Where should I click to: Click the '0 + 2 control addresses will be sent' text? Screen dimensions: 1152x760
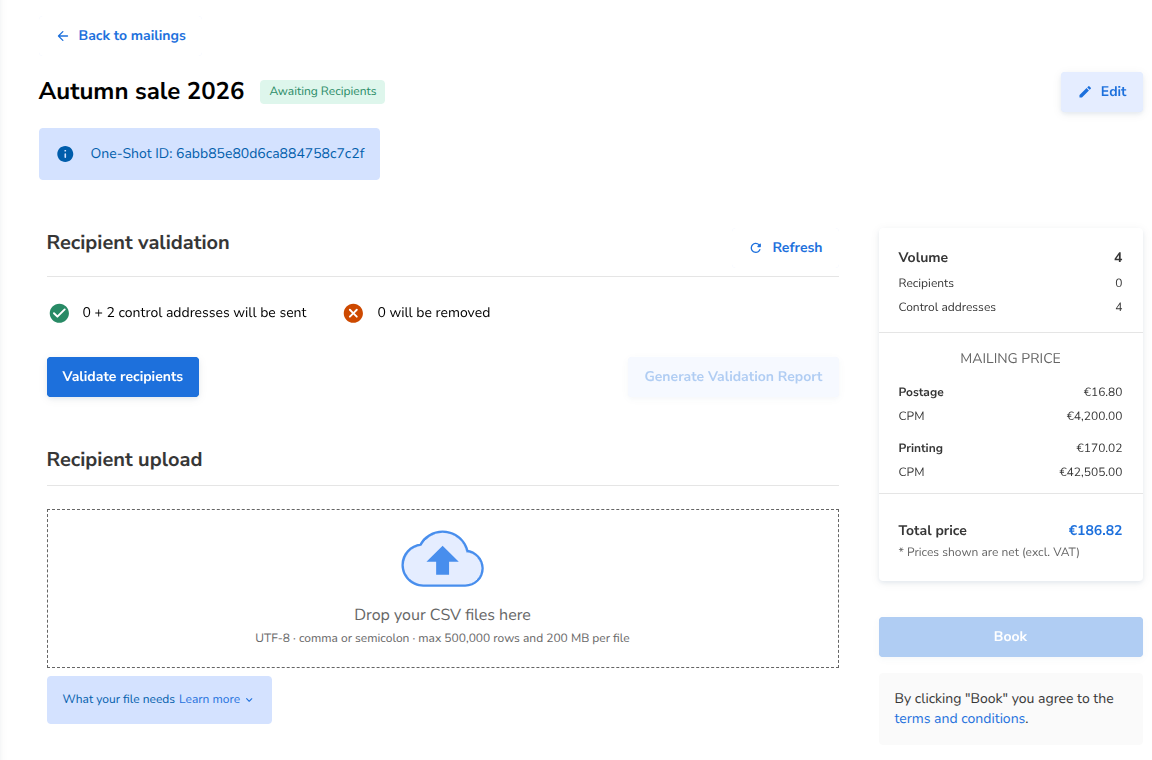(194, 312)
